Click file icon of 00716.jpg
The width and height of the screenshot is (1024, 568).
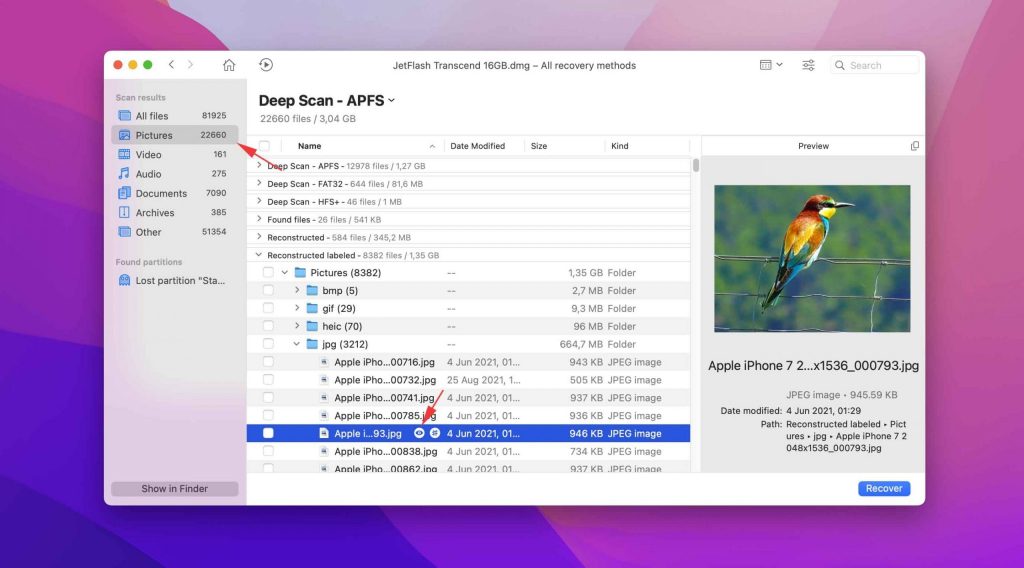tap(324, 362)
